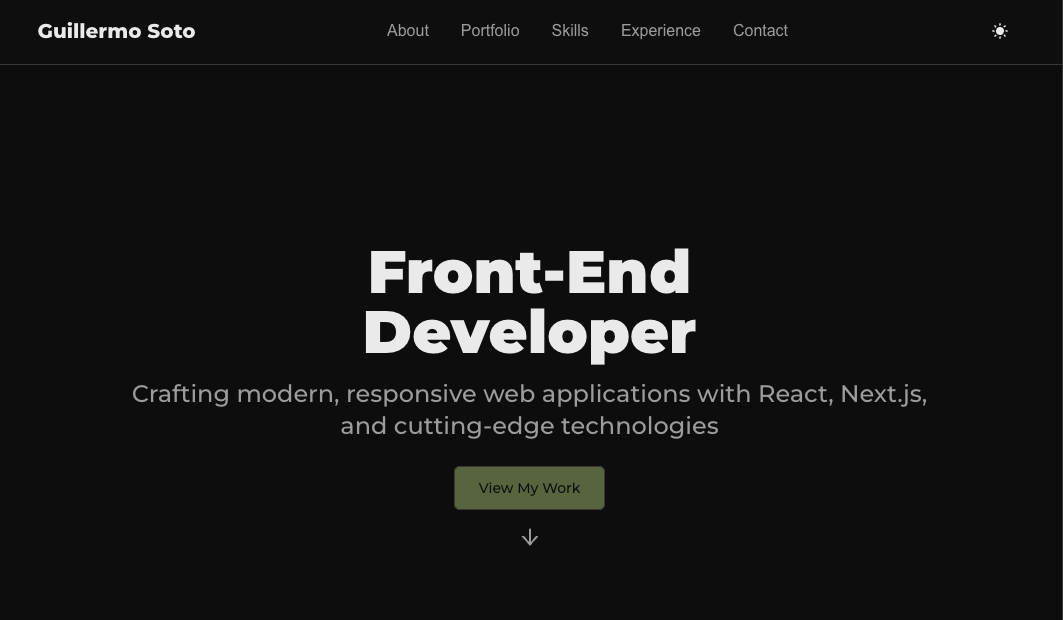The image size is (1063, 620).
Task: Enable the alternate theme via the header icon
Action: point(1000,31)
